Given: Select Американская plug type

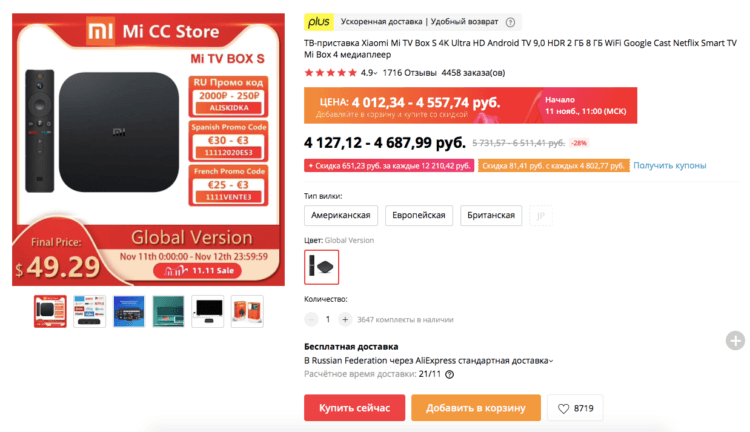Looking at the screenshot, I should [x=341, y=215].
